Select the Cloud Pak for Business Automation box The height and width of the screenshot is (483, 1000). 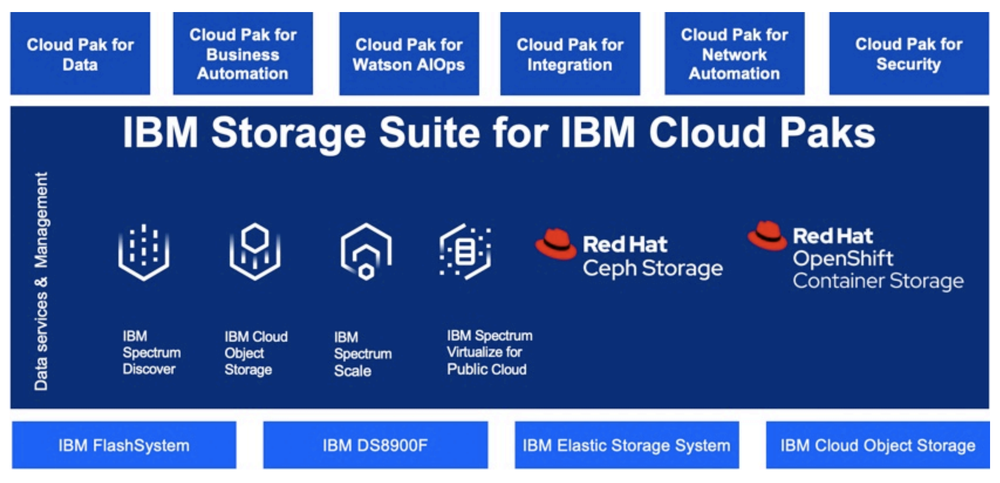(243, 54)
